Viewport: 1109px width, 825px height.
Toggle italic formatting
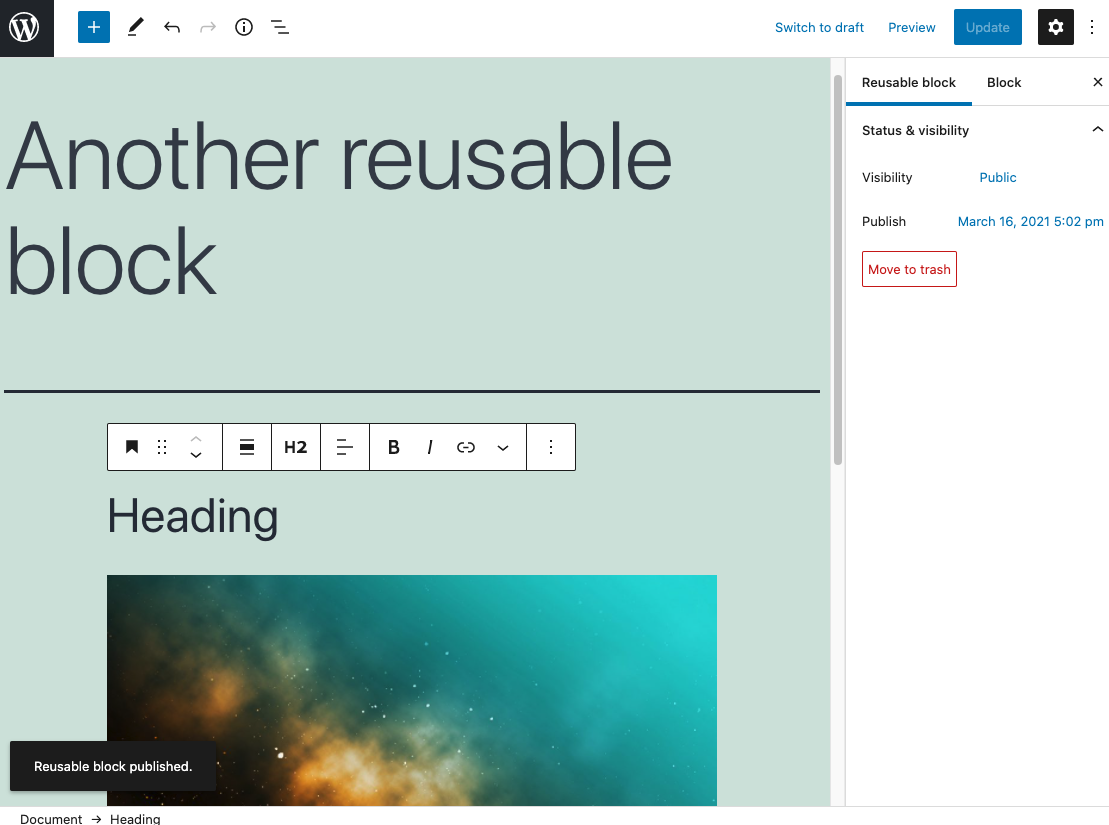pos(429,447)
